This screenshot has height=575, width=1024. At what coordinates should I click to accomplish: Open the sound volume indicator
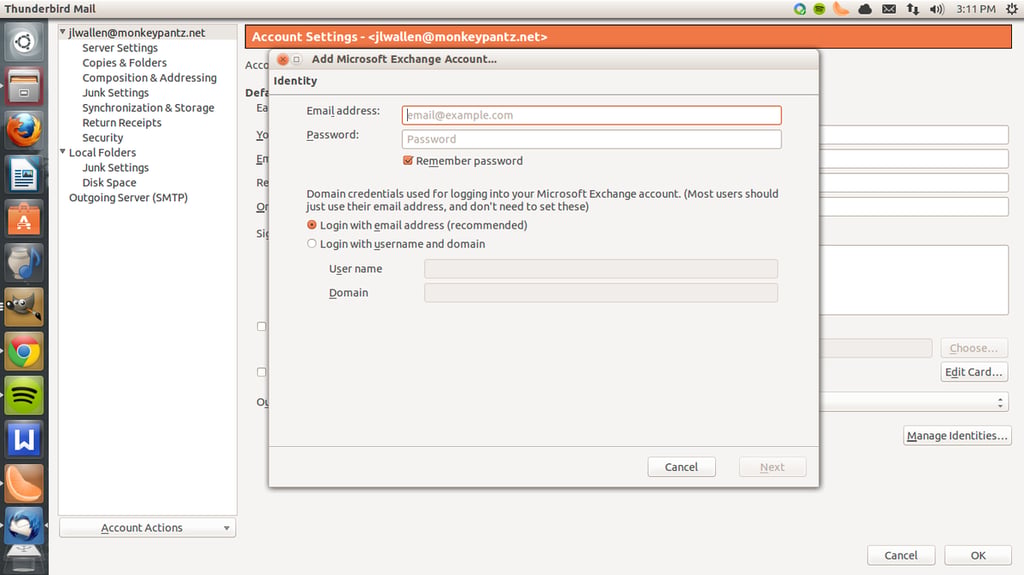[936, 9]
